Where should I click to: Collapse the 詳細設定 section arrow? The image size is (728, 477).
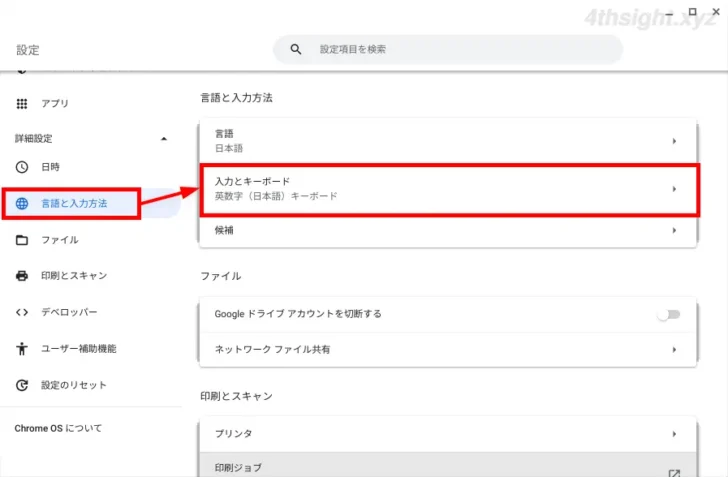click(163, 139)
